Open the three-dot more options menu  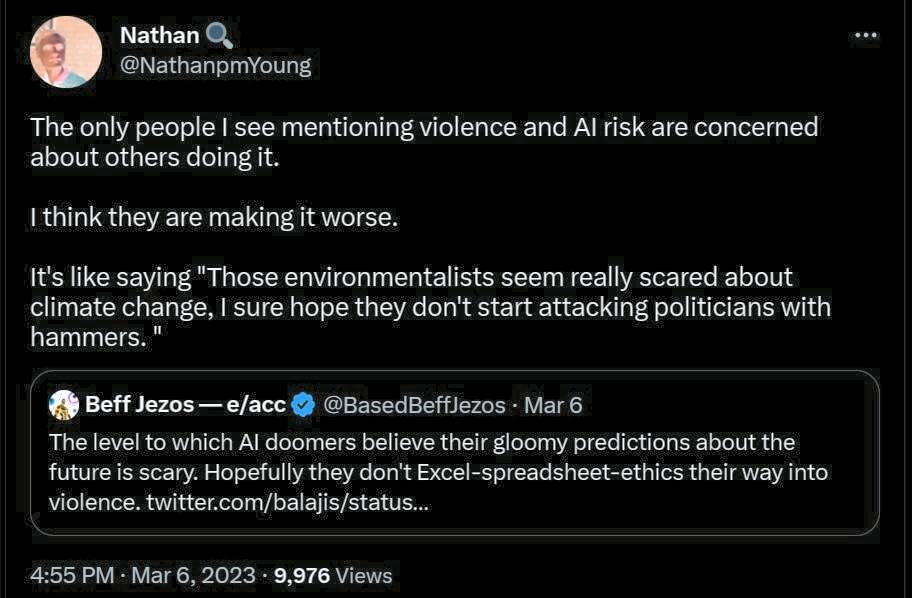point(863,37)
